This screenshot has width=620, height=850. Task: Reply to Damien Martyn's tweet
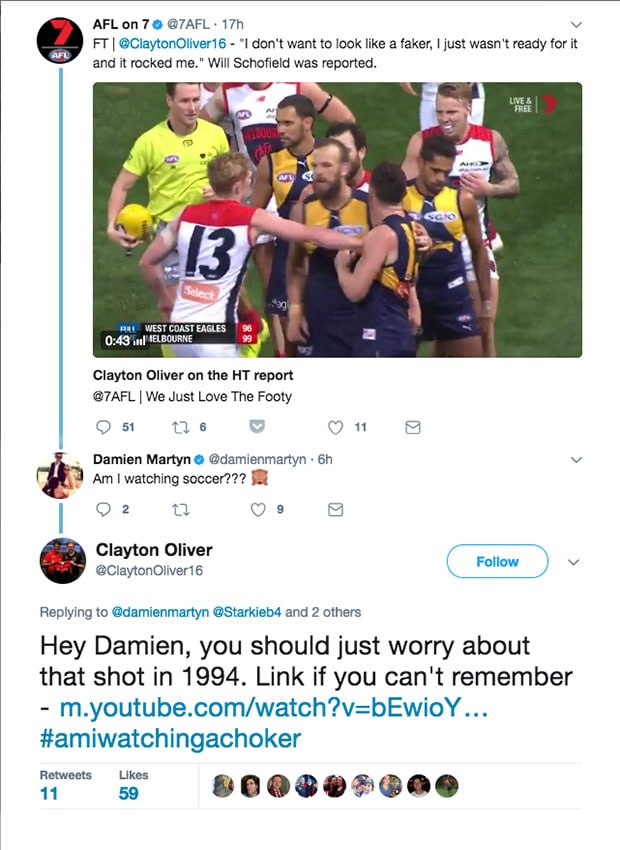(103, 509)
